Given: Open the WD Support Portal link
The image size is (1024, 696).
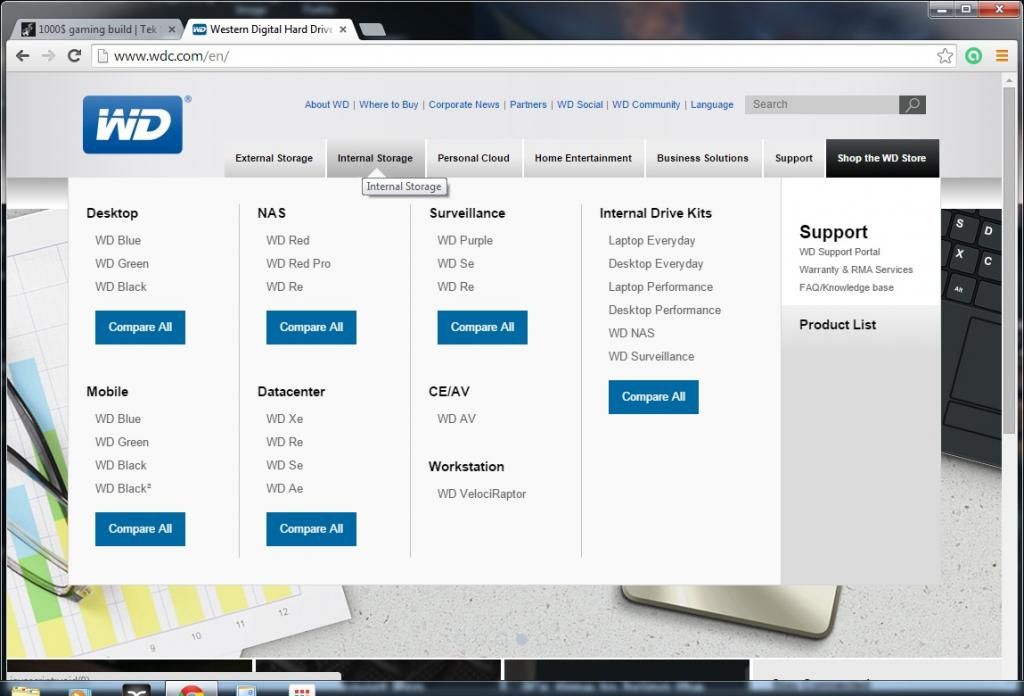Looking at the screenshot, I should 840,252.
